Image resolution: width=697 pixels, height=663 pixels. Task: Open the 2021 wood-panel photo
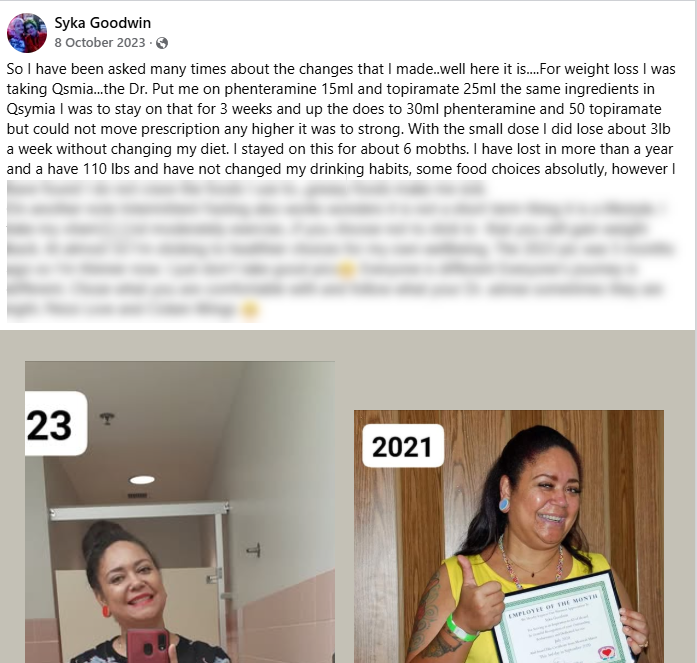point(509,536)
